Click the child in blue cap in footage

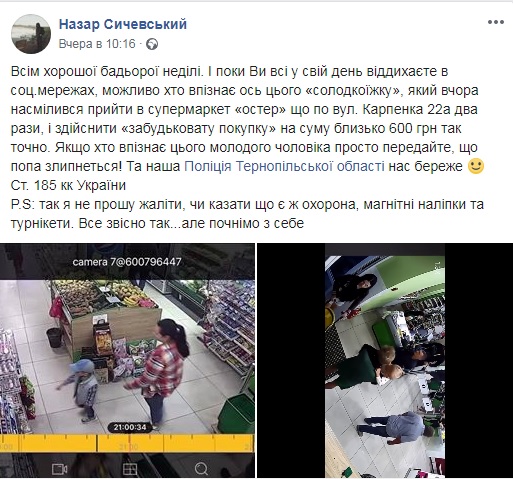click(79, 389)
